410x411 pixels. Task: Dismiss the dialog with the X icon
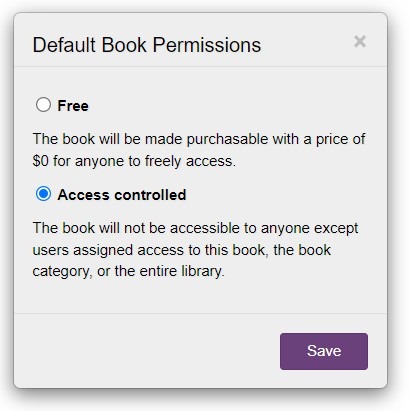(x=360, y=42)
